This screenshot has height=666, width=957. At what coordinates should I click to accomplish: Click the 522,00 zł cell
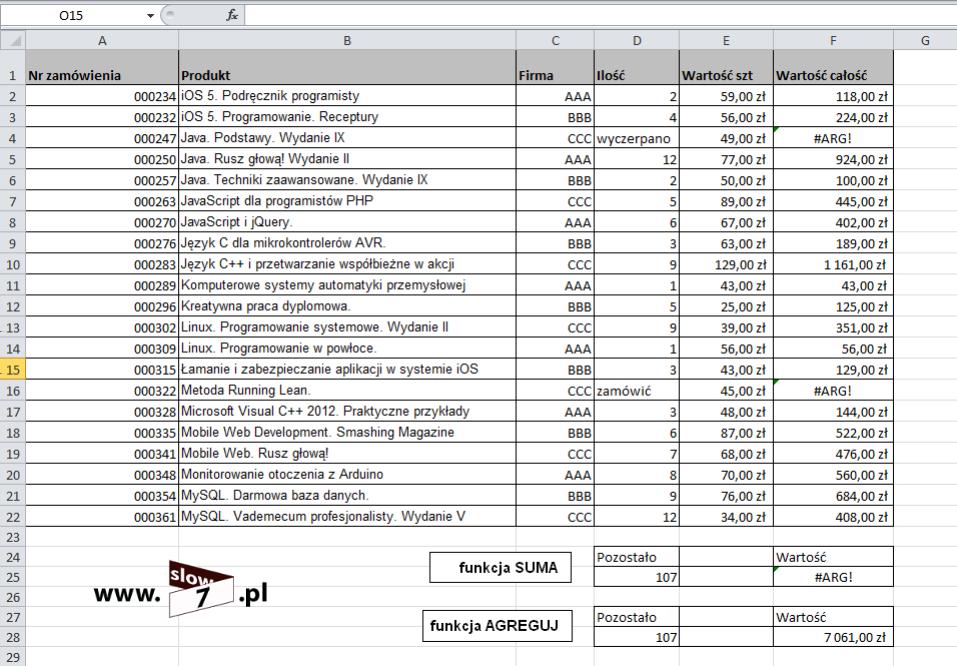tap(833, 433)
